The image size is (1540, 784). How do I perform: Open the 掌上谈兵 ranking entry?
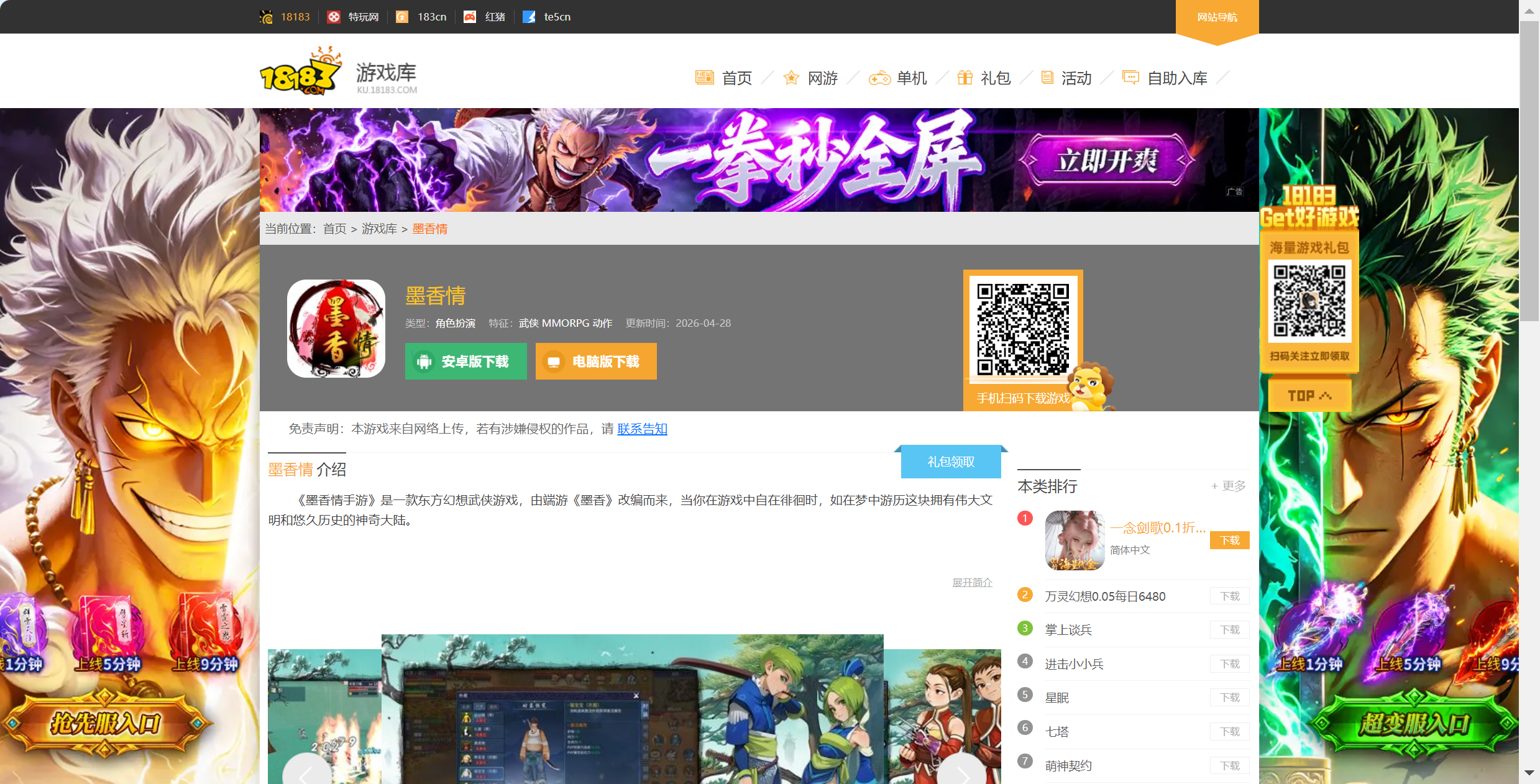click(x=1068, y=629)
